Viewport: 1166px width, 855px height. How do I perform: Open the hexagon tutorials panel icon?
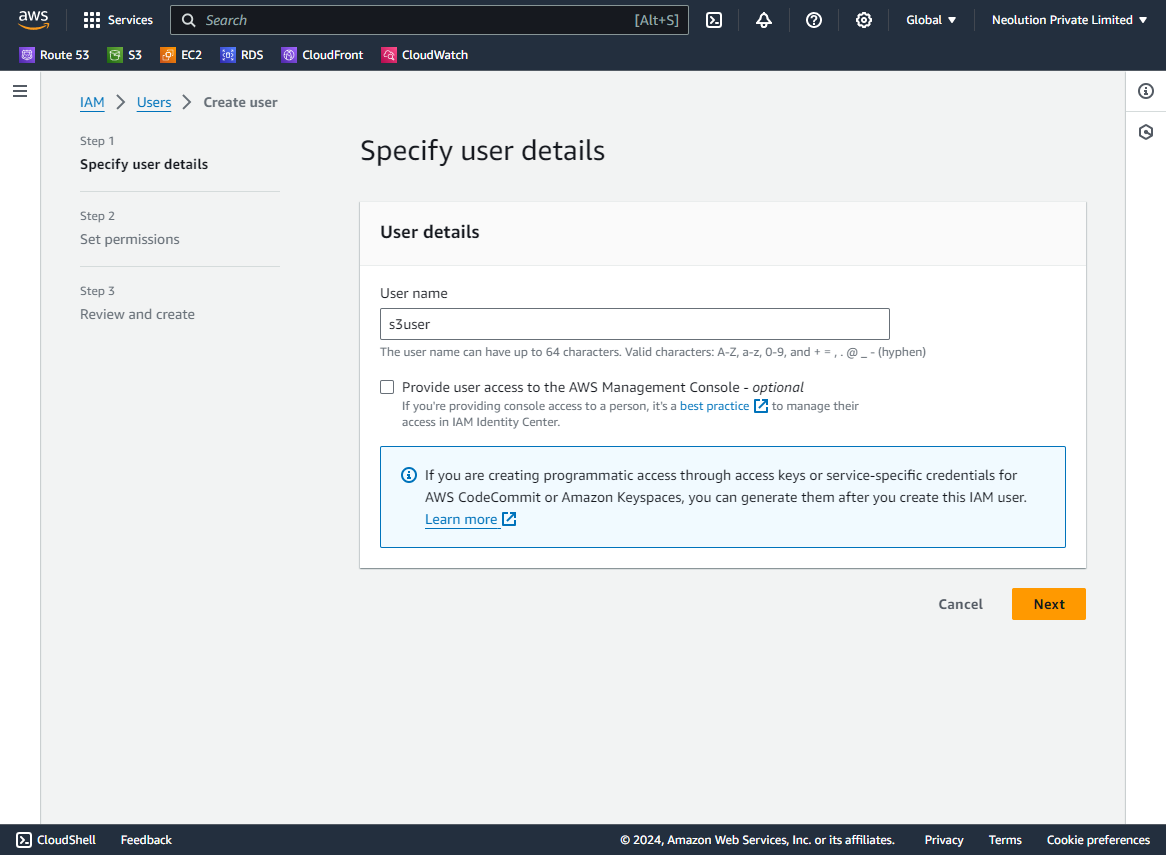click(1146, 132)
